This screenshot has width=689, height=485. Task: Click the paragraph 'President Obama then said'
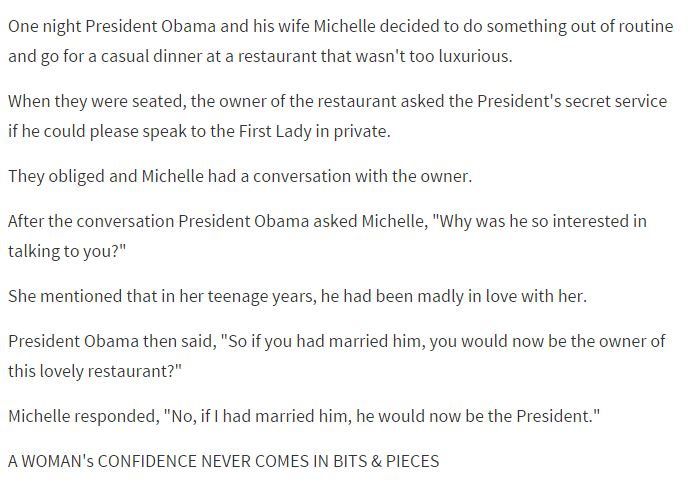coord(337,356)
